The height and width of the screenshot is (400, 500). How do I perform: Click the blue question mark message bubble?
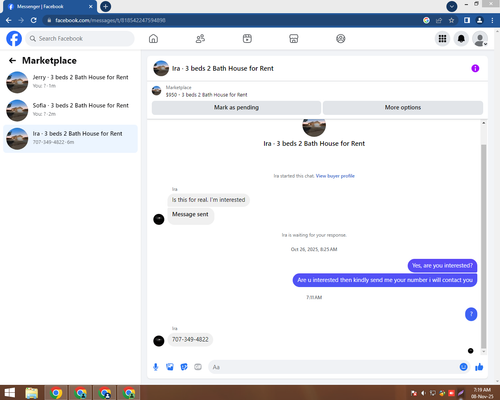(x=471, y=314)
